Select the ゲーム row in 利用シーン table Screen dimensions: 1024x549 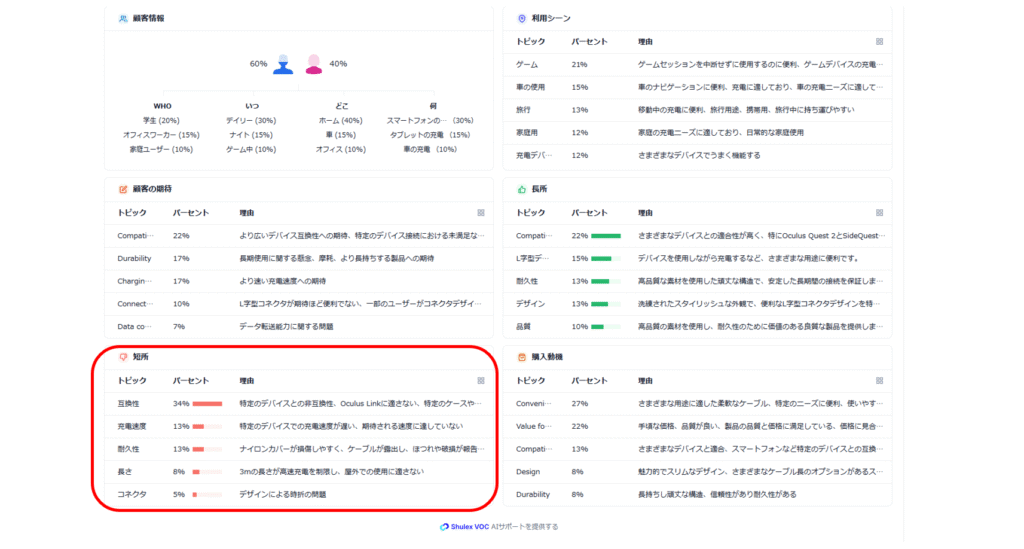click(x=697, y=64)
